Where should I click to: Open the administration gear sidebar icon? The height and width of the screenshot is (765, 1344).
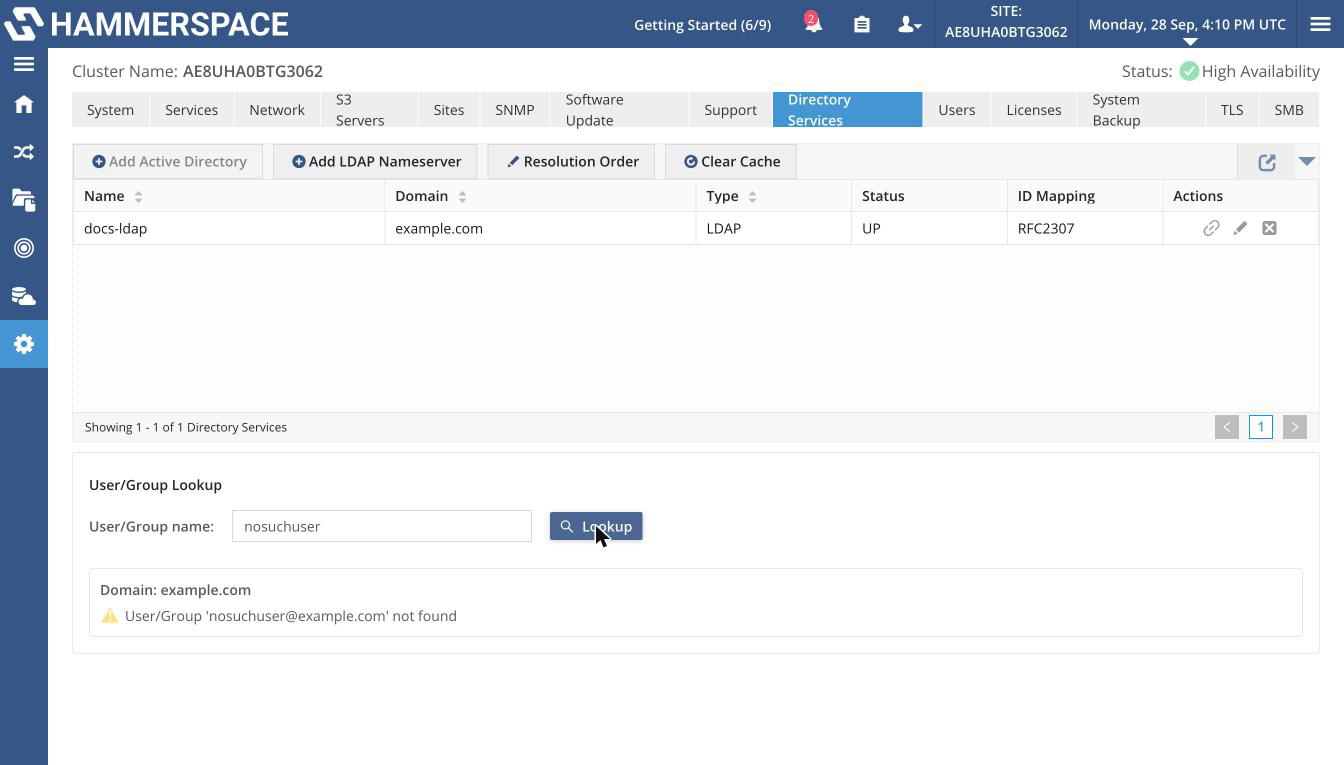coord(24,344)
